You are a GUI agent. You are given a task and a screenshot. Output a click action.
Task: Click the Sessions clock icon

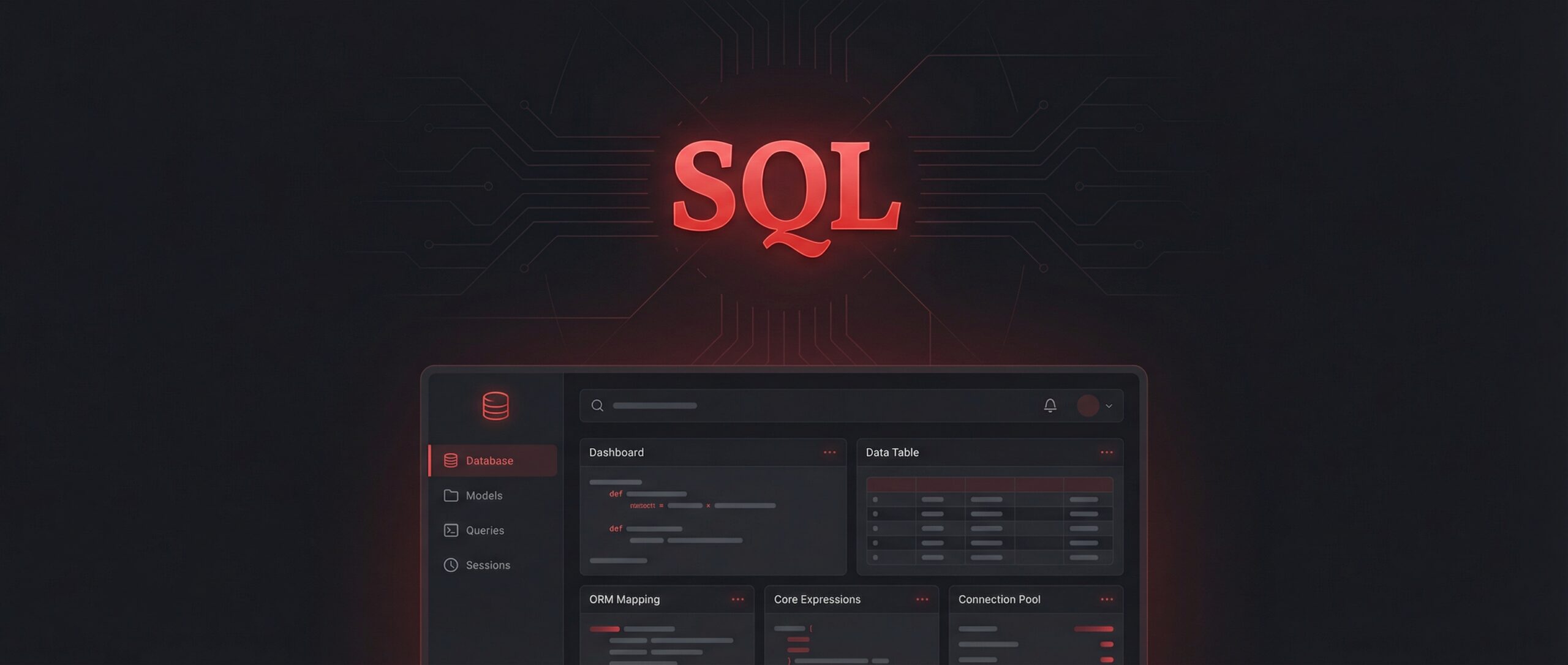tap(451, 565)
